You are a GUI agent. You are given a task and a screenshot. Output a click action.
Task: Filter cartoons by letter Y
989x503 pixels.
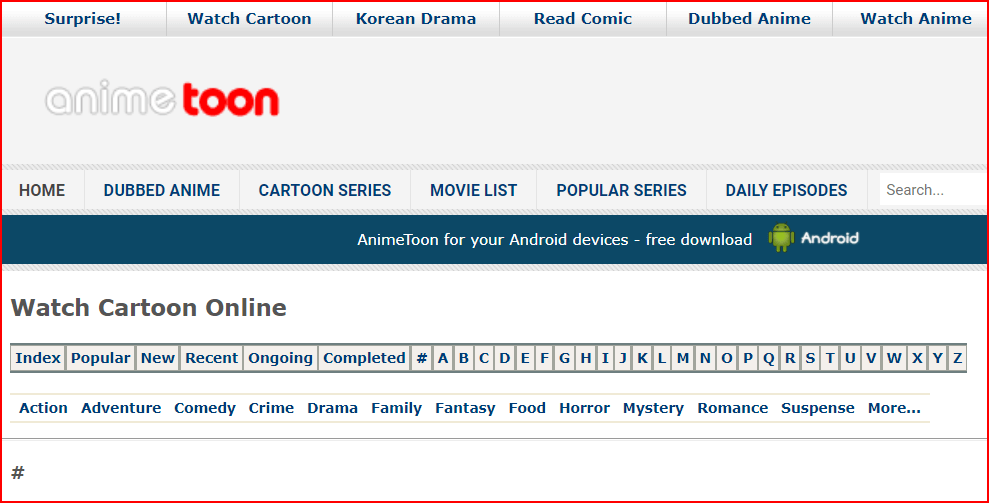(x=938, y=358)
